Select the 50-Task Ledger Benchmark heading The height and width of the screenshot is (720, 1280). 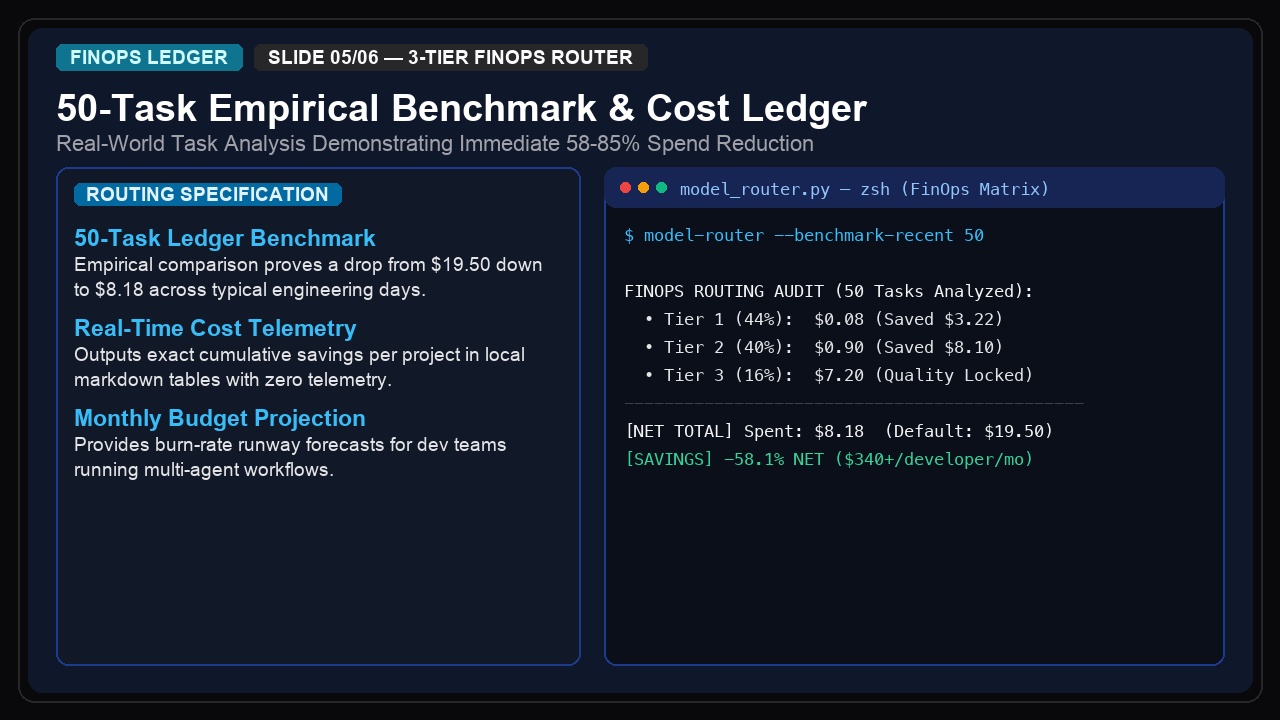pyautogui.click(x=225, y=238)
